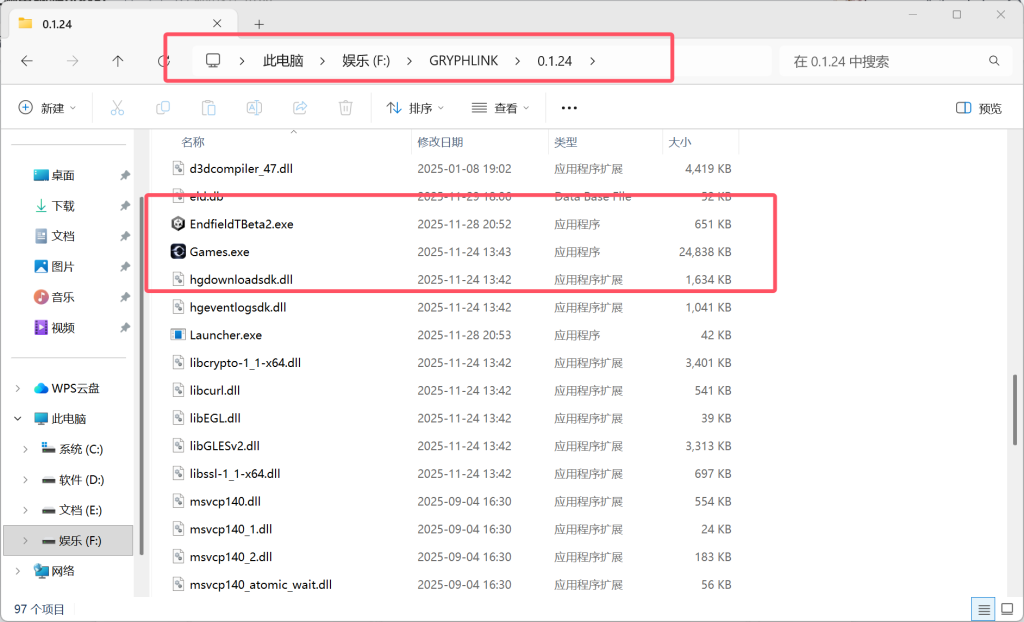Open the See more ... menu
1024x622 pixels.
coord(569,108)
